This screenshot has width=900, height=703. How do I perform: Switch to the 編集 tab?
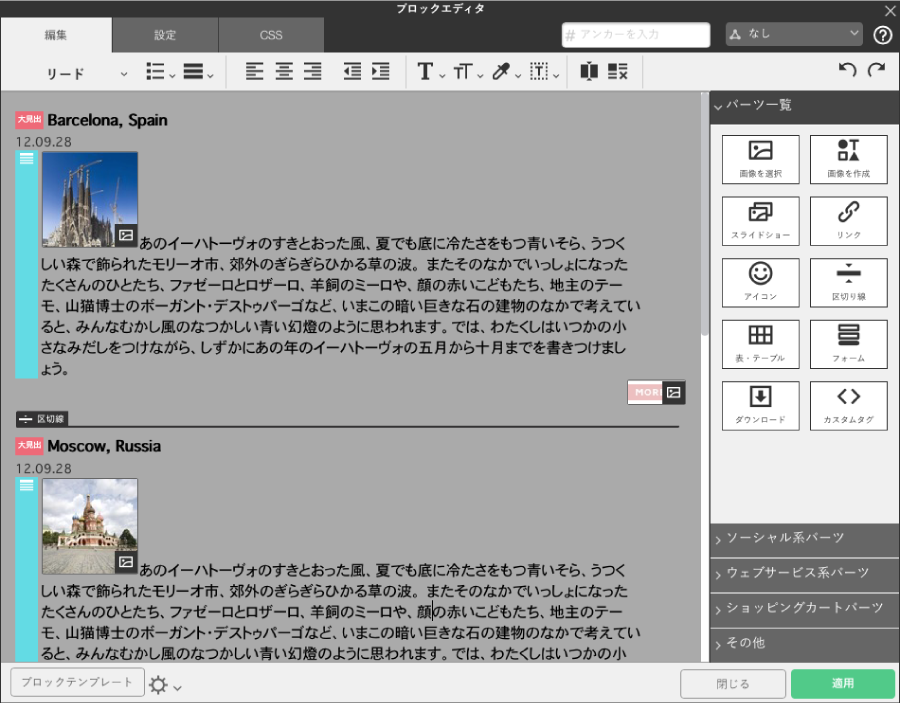click(56, 35)
